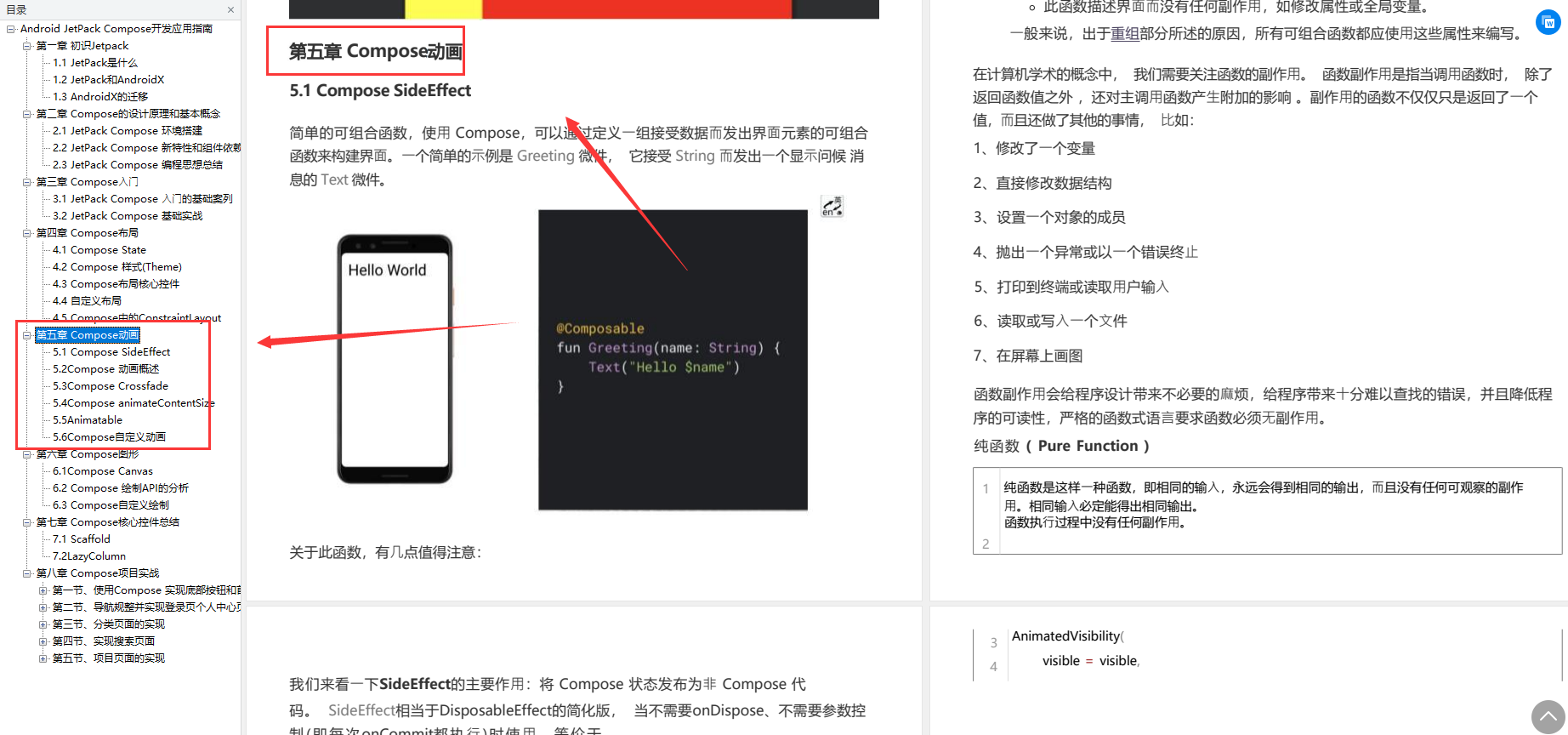
Task: Select 4.3 Compose布局核心控件 entry
Action: (116, 284)
